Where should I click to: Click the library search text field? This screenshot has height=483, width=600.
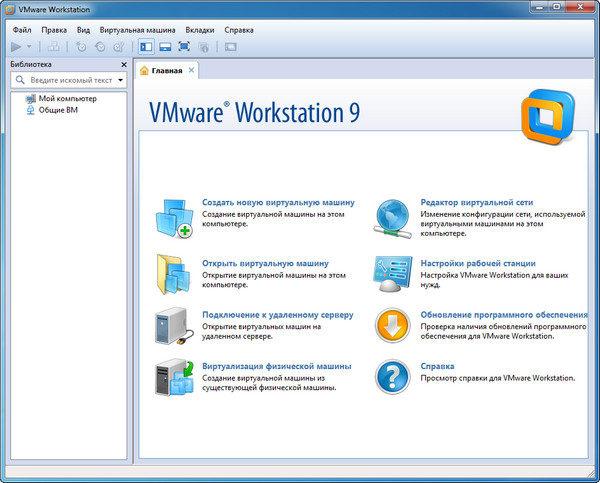tap(71, 80)
